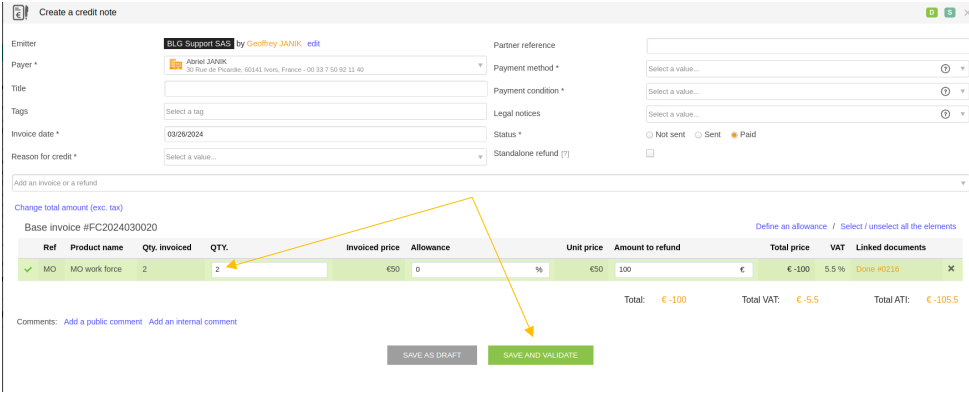Open Define an allowance link

pos(791,227)
